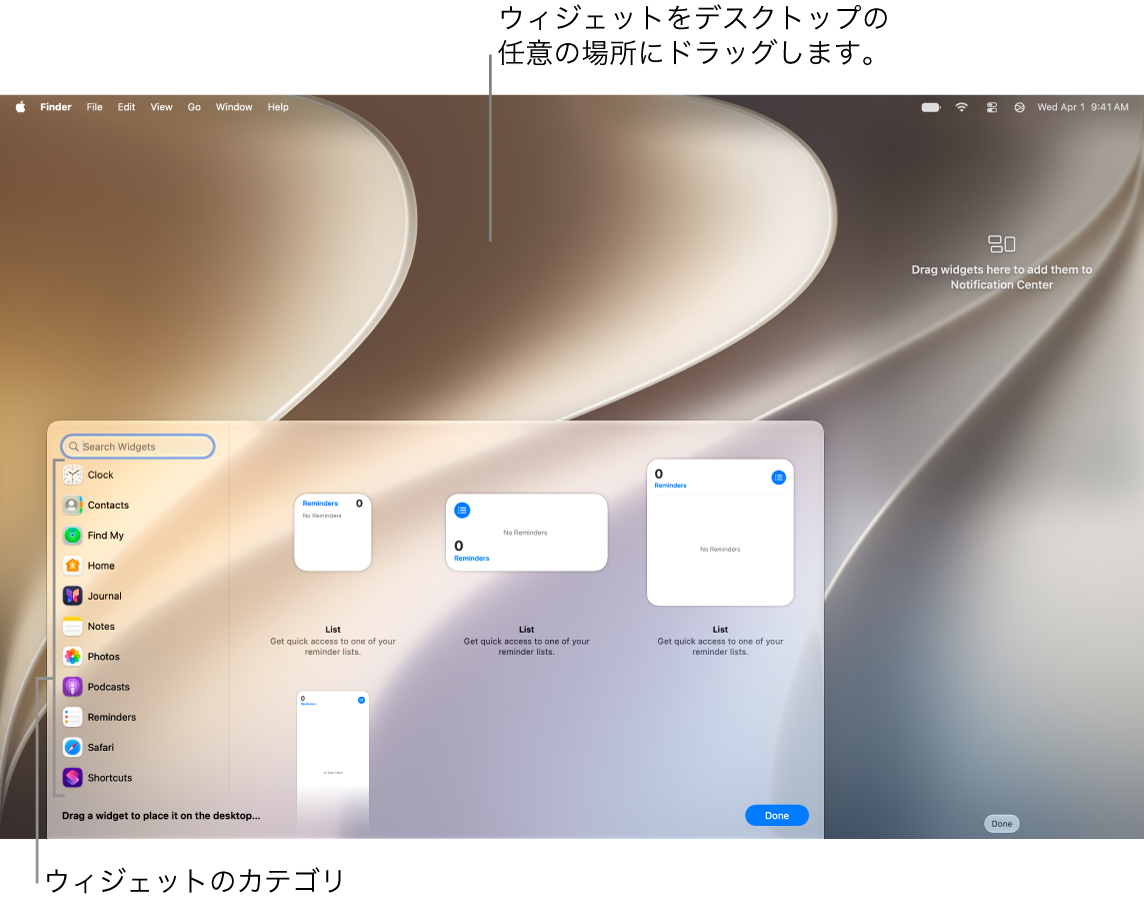
Task: Select the medium wide Reminders List widget
Action: pyautogui.click(x=526, y=532)
